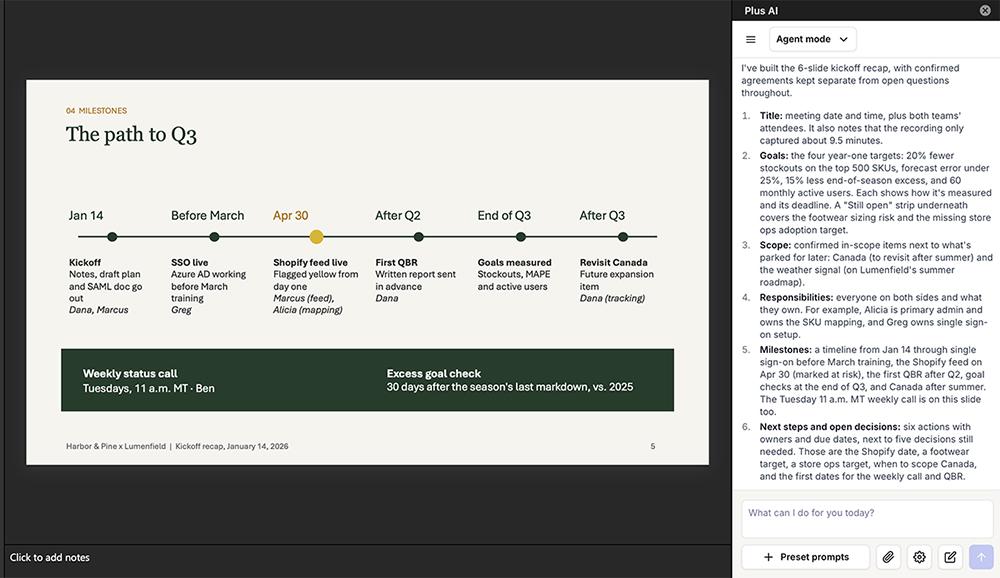This screenshot has height=578, width=1000.
Task: Click 'Excess goal check' in green banner
Action: click(434, 374)
